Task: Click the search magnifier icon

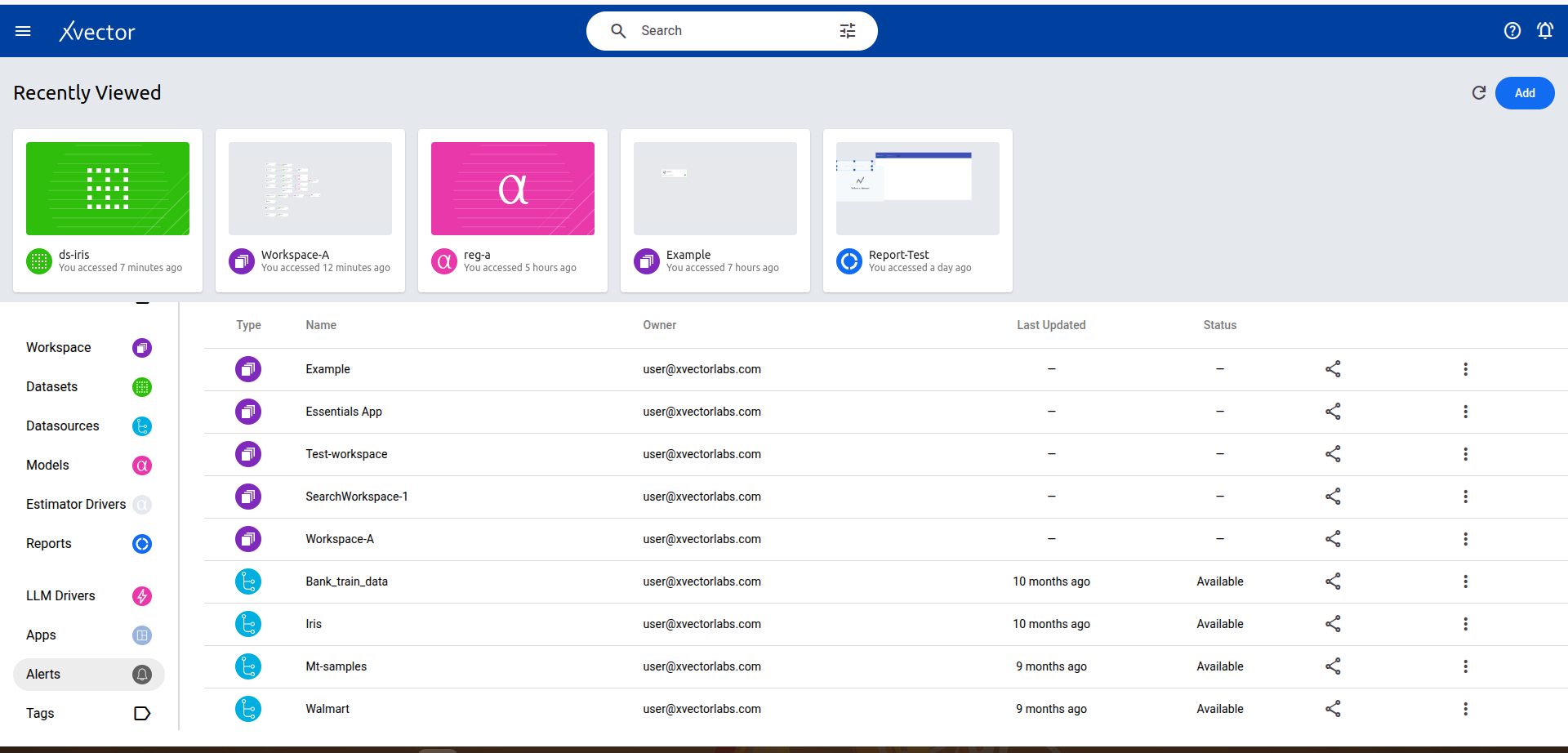Action: point(619,31)
